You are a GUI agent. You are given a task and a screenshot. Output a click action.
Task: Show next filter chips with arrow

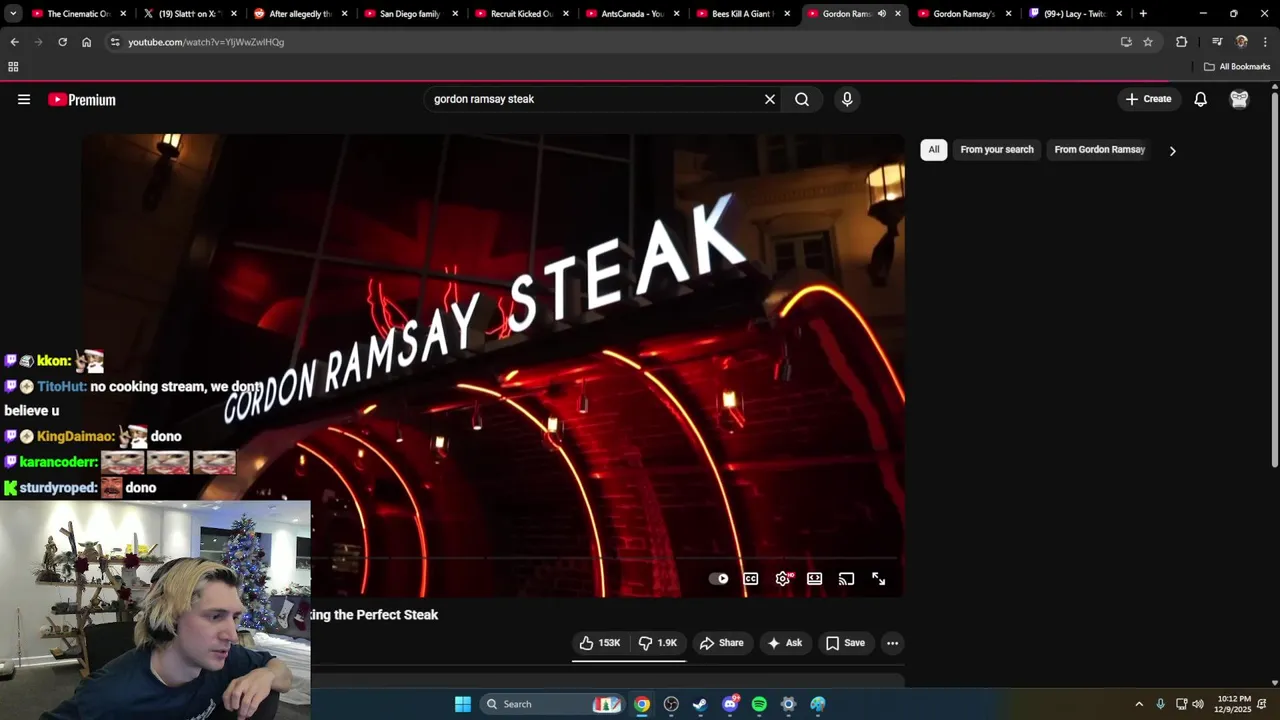(x=1172, y=151)
